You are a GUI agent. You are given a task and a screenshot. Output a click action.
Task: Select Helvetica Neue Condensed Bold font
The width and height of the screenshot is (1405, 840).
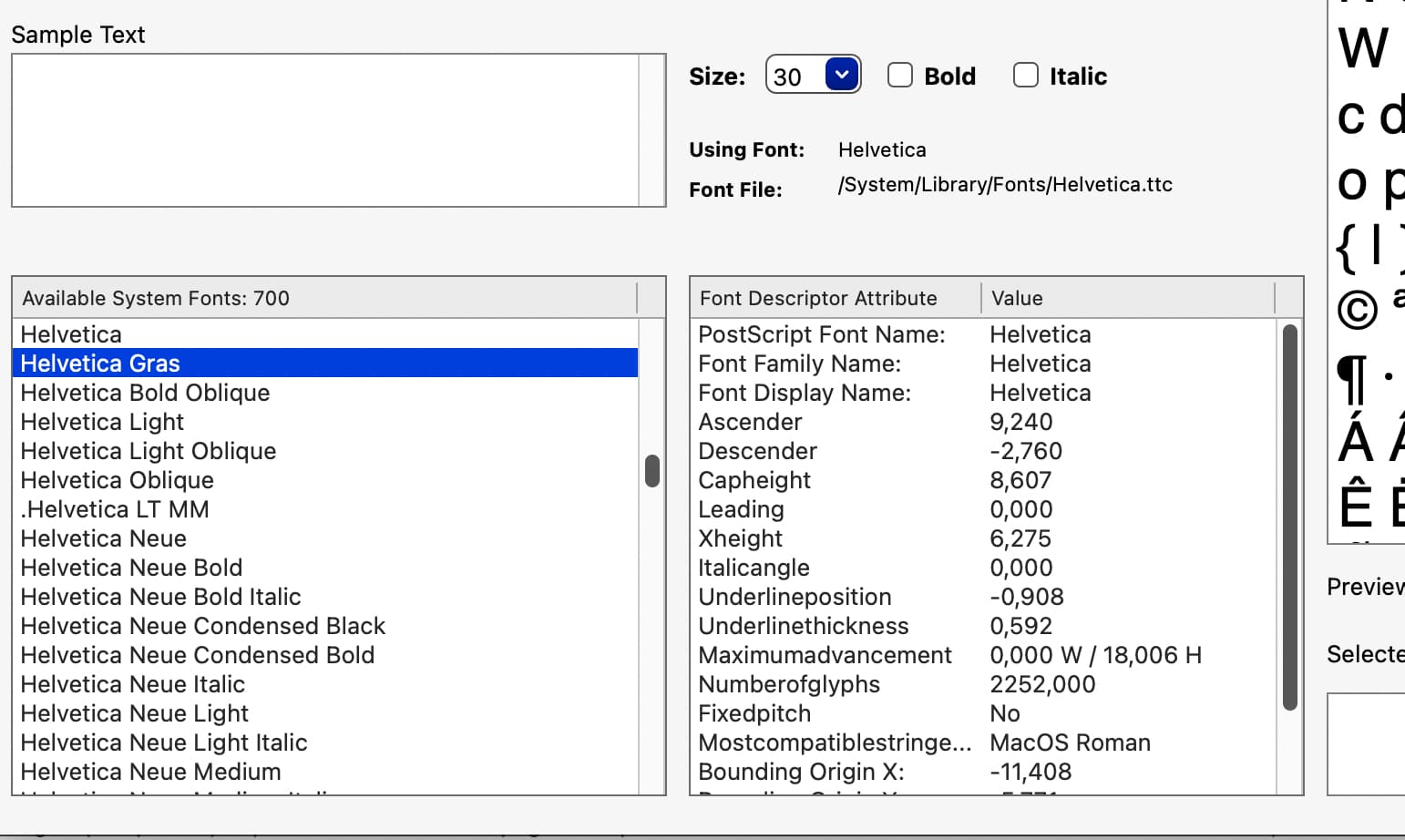(x=325, y=655)
